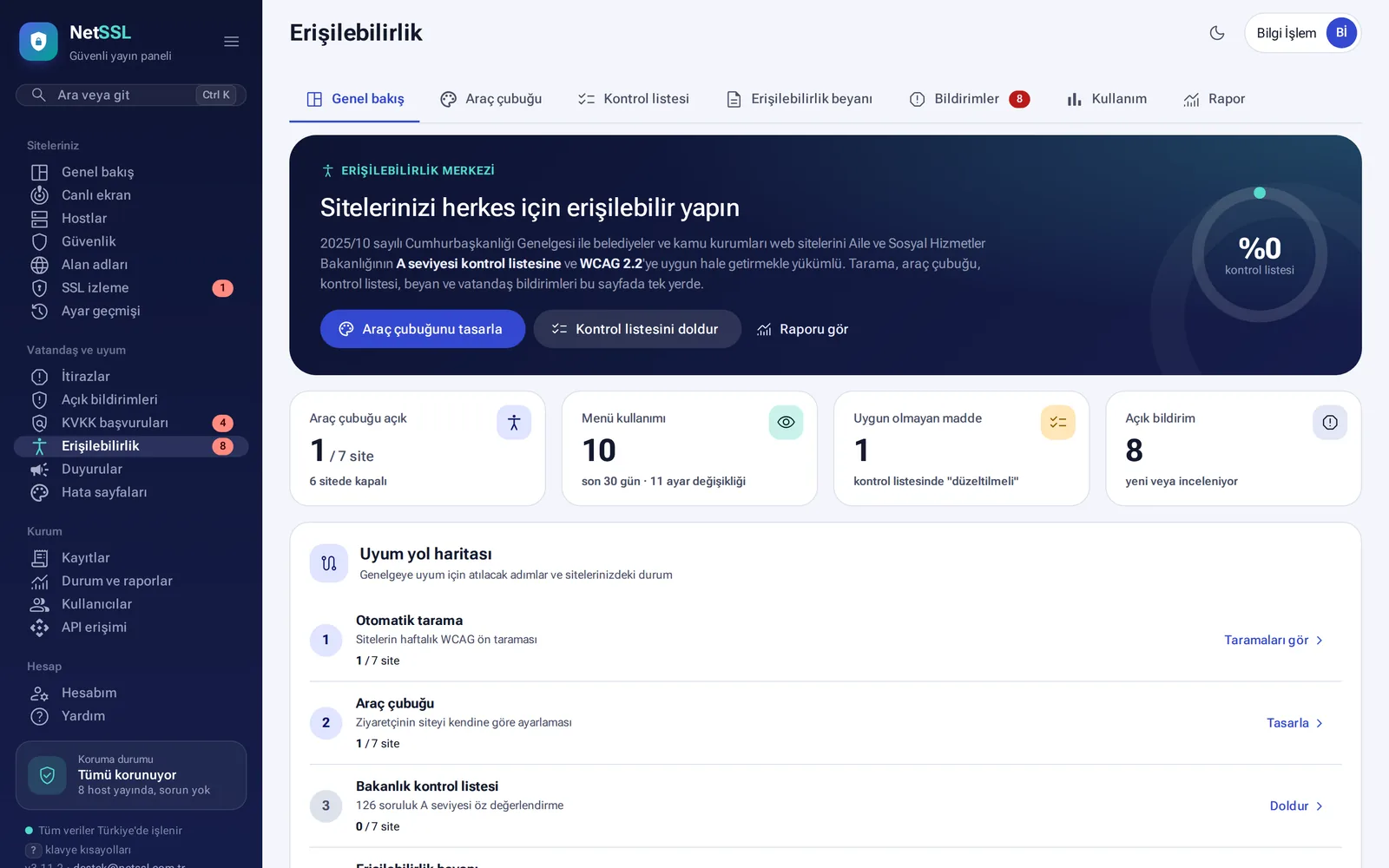This screenshot has height=868, width=1389.
Task: Open Duyurular in sidebar
Action: (131, 469)
